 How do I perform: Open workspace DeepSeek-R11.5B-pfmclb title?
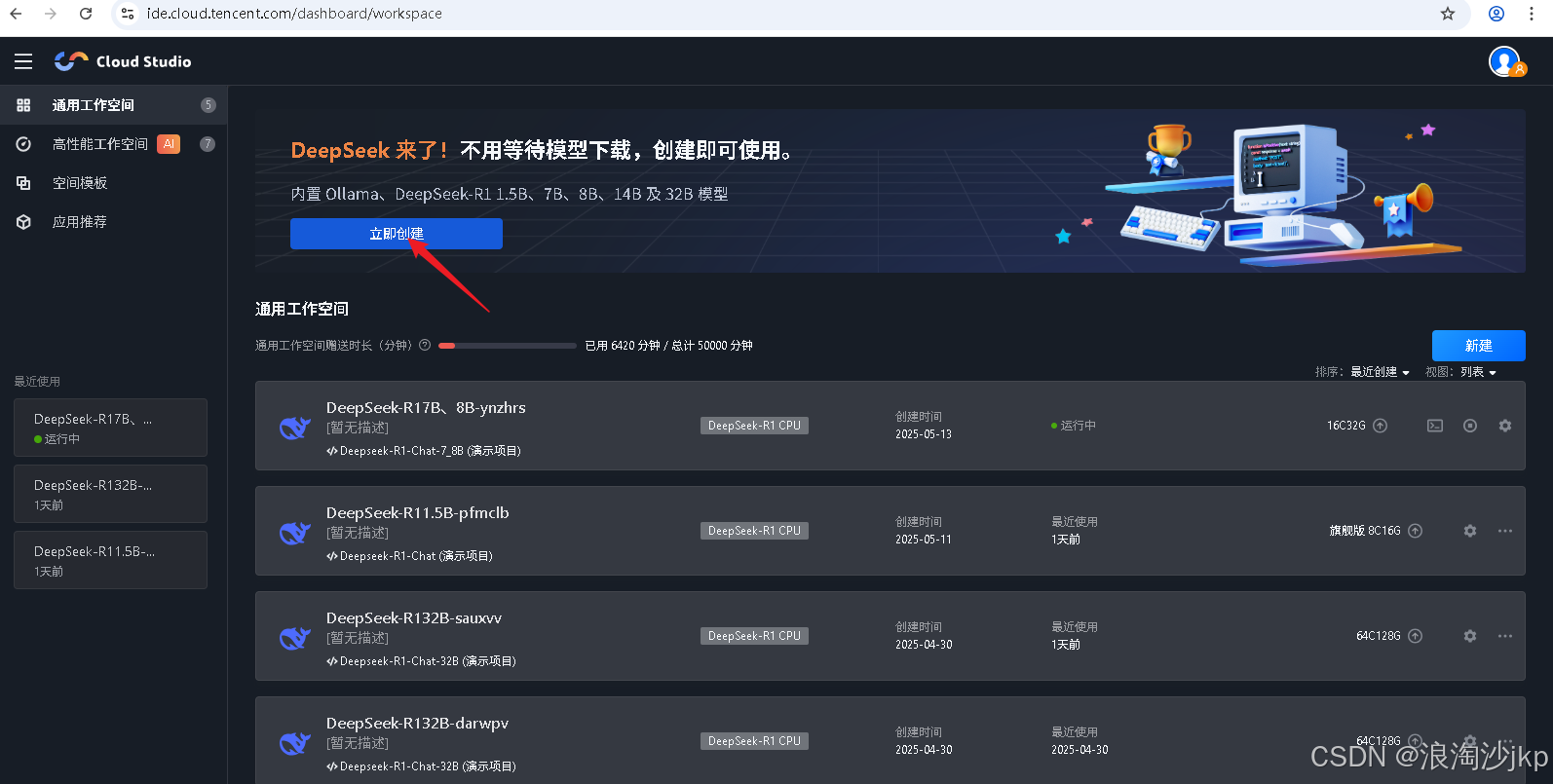[417, 512]
